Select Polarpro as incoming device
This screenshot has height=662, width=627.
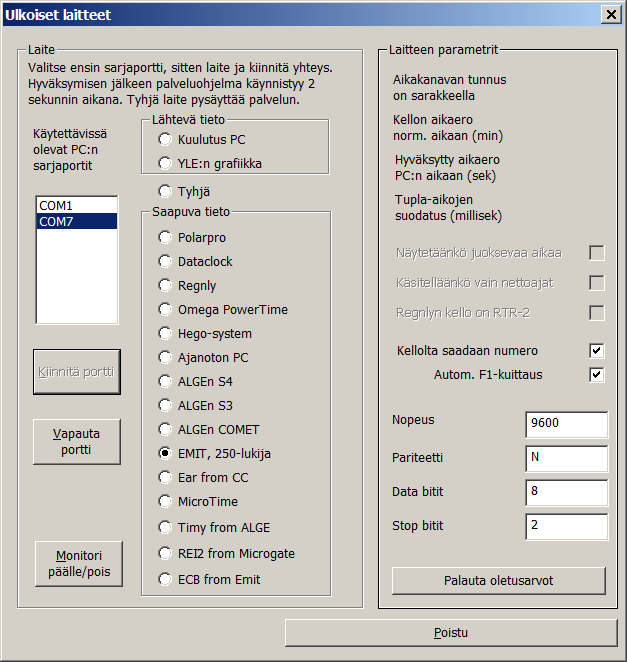tap(165, 237)
